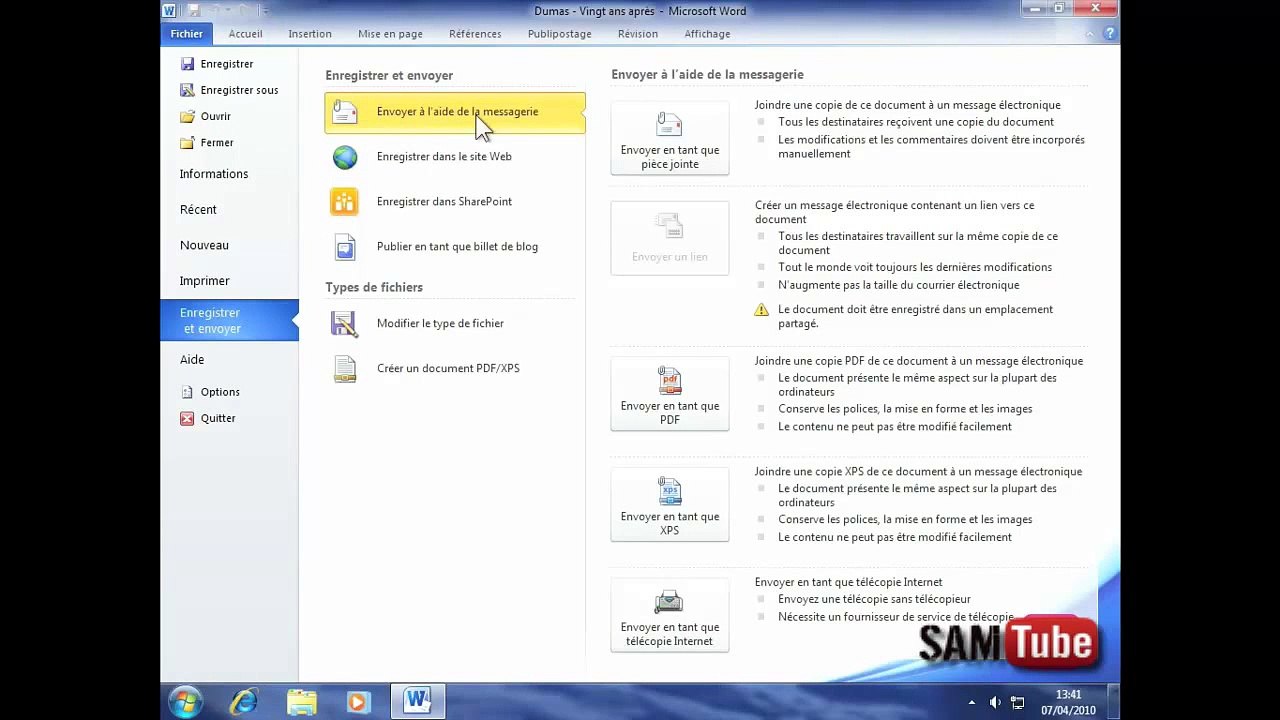Launch Internet Explorer from the taskbar
This screenshot has width=1280, height=720.
click(244, 702)
